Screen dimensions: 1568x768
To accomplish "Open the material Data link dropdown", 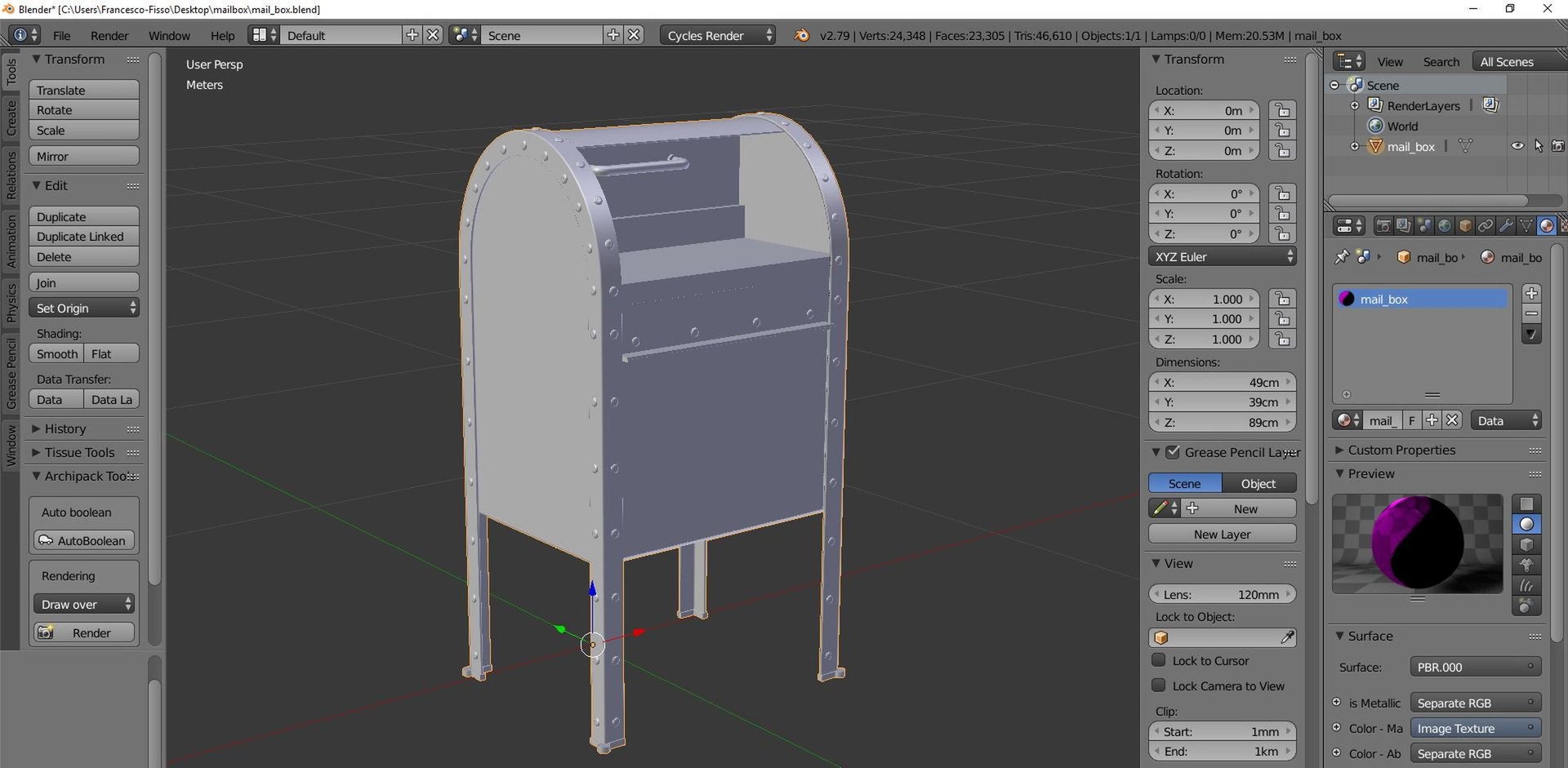I will coord(1507,420).
